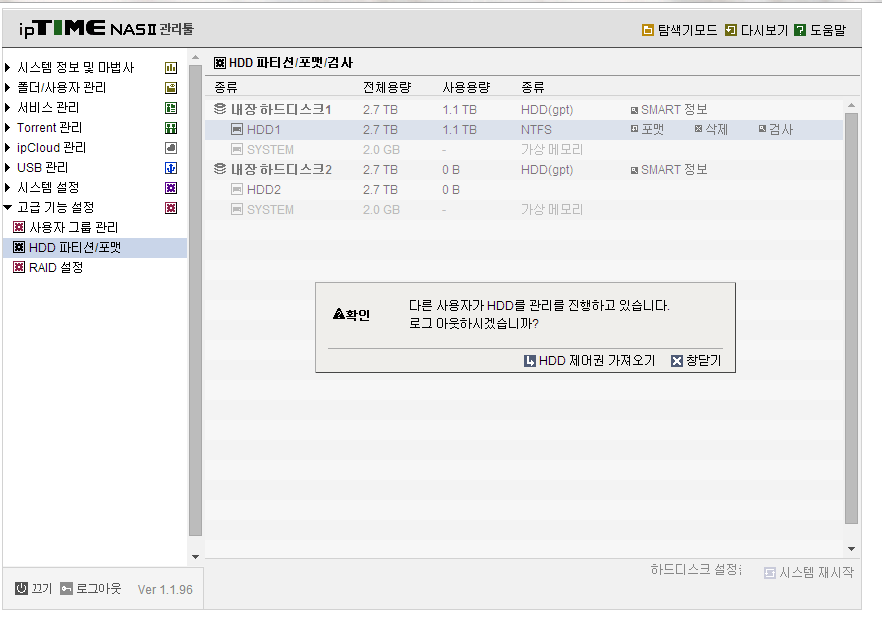Collapse the 고급 기능 설정 menu
The width and height of the screenshot is (882, 619).
point(7,208)
